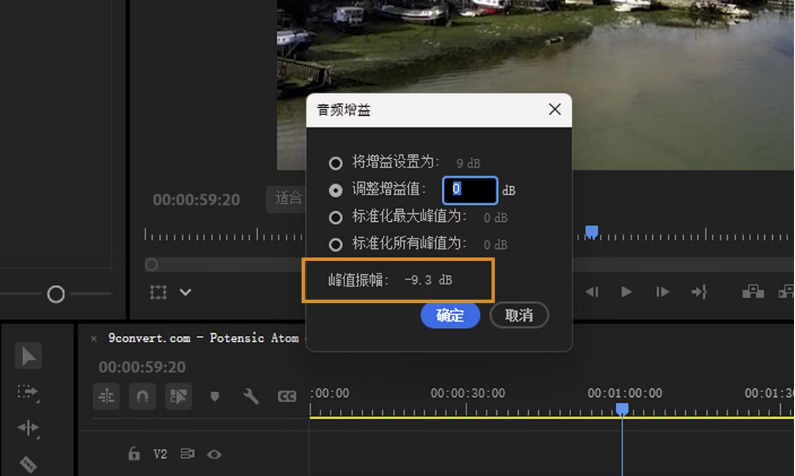Click the 调整增益值 dB input field

pyautogui.click(x=469, y=189)
